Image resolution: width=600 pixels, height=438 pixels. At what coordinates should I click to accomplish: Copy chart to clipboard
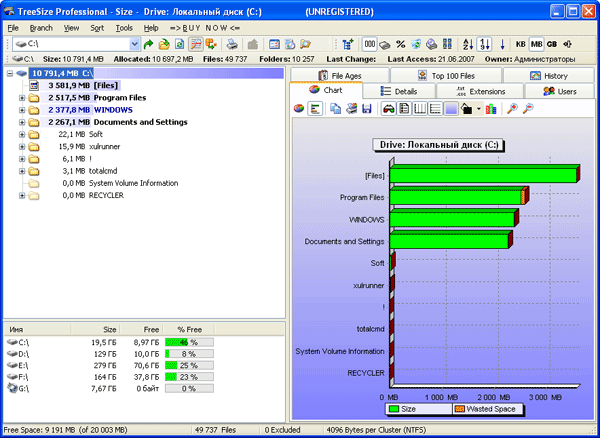point(335,108)
